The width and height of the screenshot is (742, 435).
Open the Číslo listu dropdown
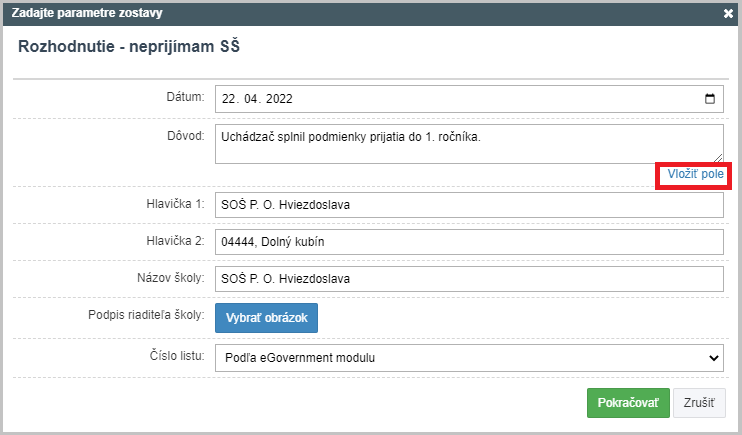click(x=469, y=358)
